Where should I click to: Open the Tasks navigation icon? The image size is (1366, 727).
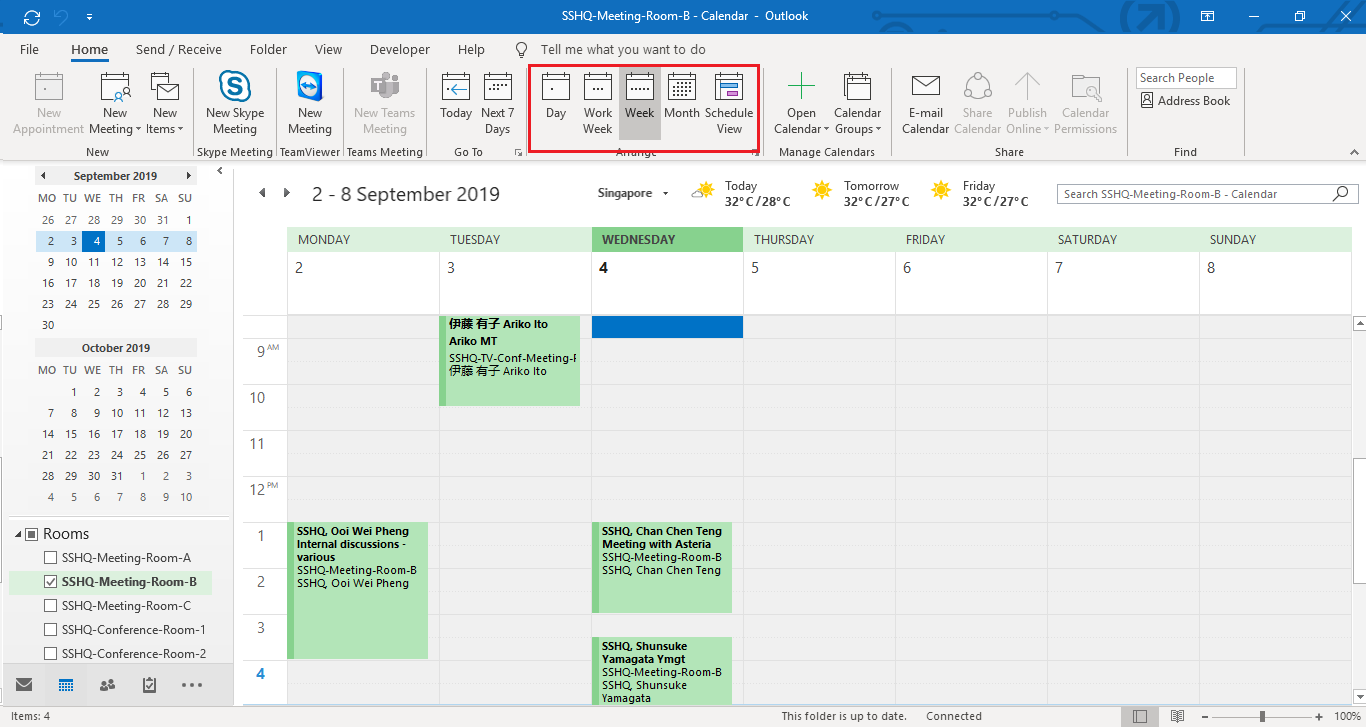pyautogui.click(x=150, y=685)
